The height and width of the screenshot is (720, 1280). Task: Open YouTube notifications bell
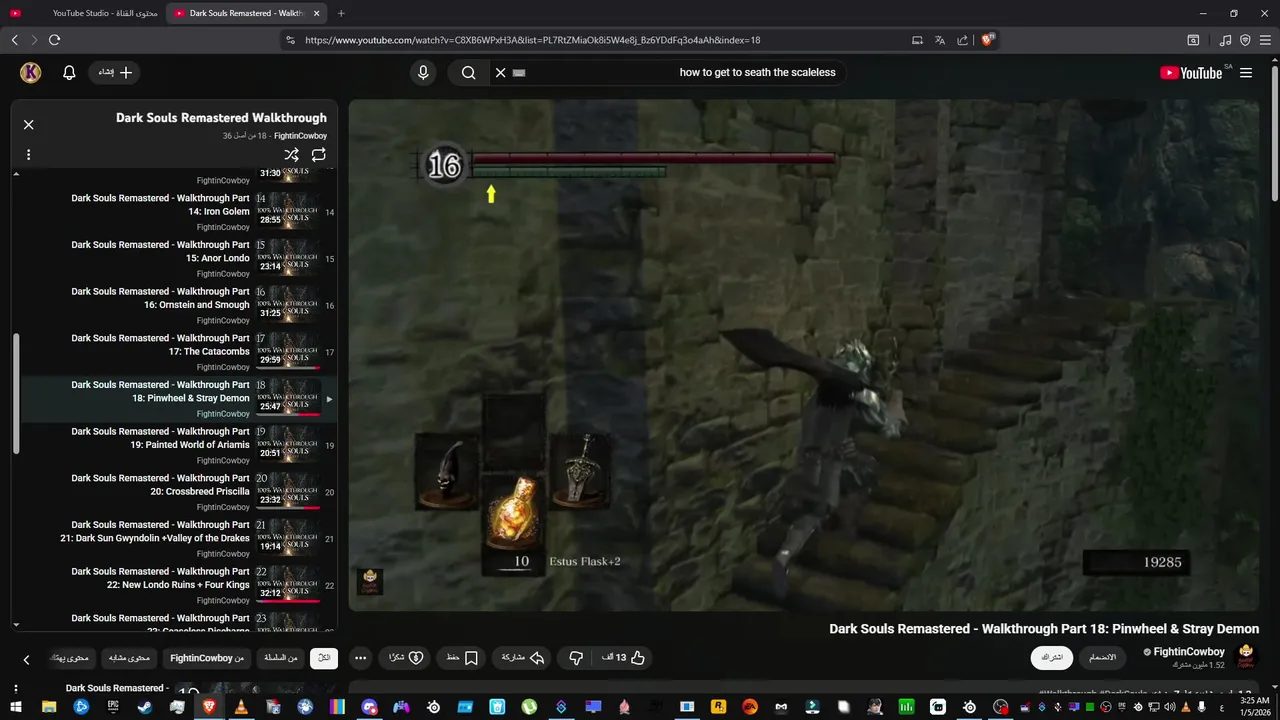click(x=69, y=72)
